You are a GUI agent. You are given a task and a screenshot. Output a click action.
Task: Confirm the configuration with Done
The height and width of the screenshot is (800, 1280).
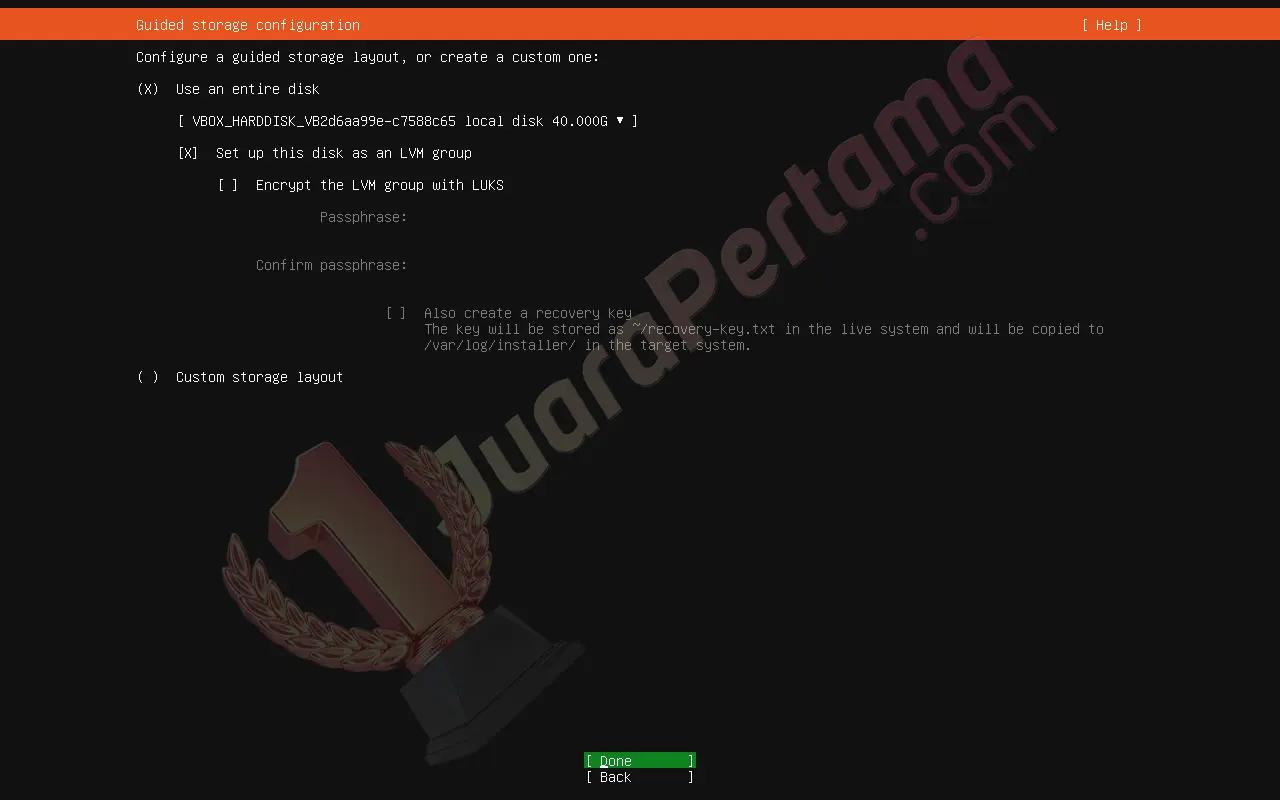[639, 760]
